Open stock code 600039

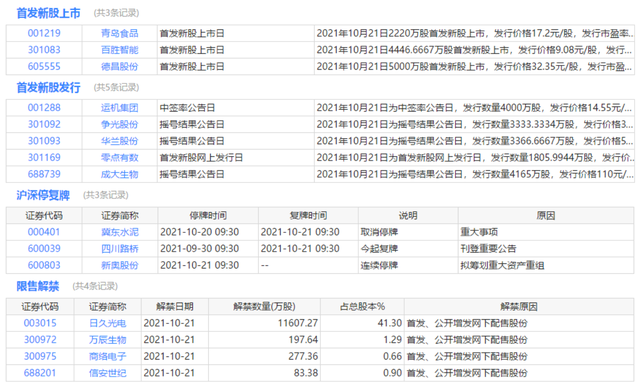(x=44, y=249)
